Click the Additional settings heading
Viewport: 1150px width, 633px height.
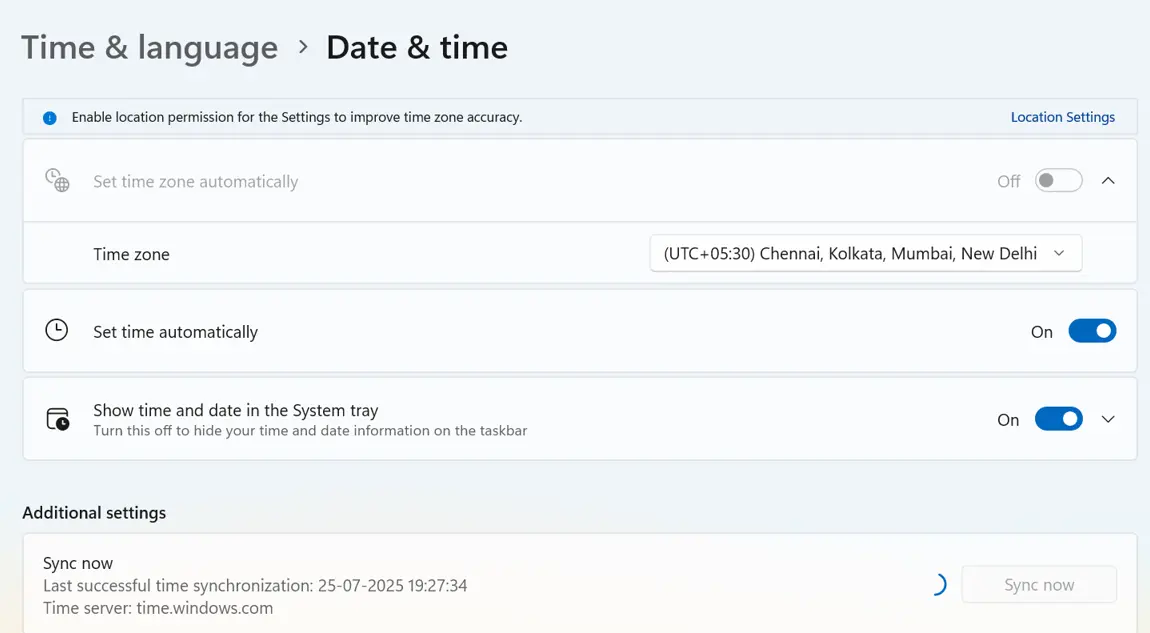point(94,513)
